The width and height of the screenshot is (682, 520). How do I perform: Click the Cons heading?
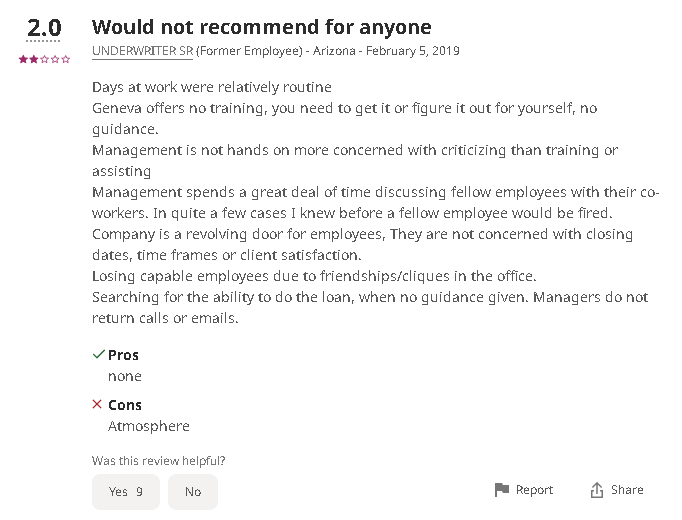click(x=125, y=405)
